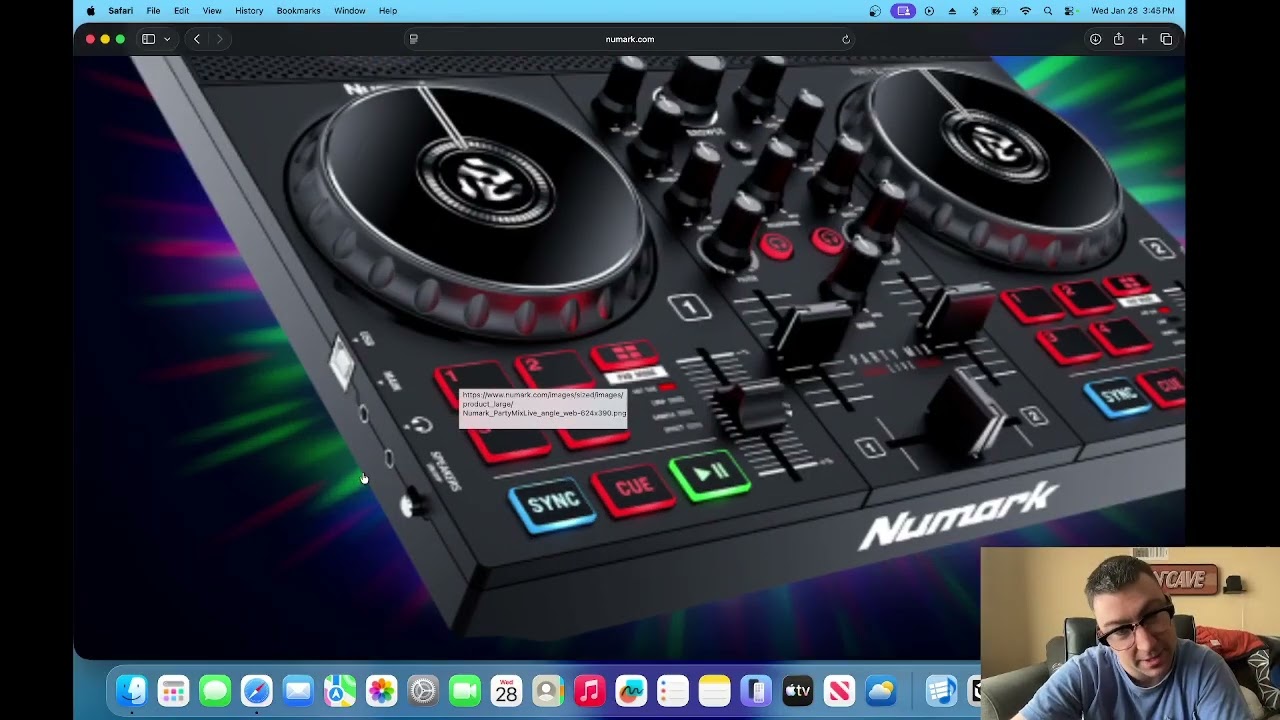Click the eject icon in menu bar
The width and height of the screenshot is (1280, 720).
pos(952,11)
